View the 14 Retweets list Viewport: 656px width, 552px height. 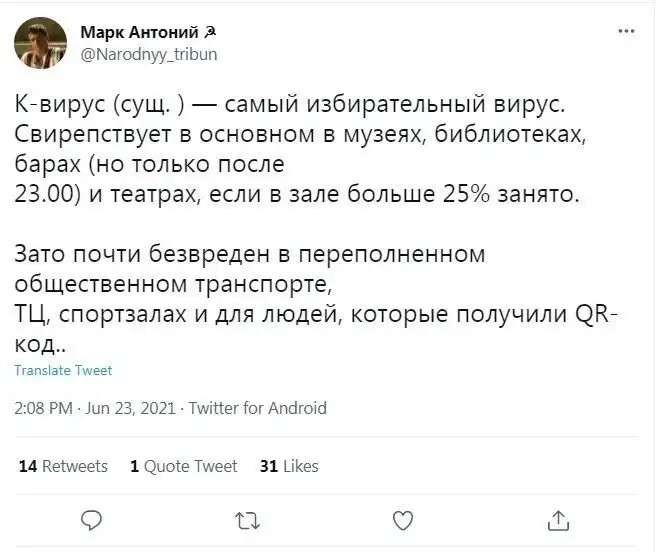[x=63, y=466]
